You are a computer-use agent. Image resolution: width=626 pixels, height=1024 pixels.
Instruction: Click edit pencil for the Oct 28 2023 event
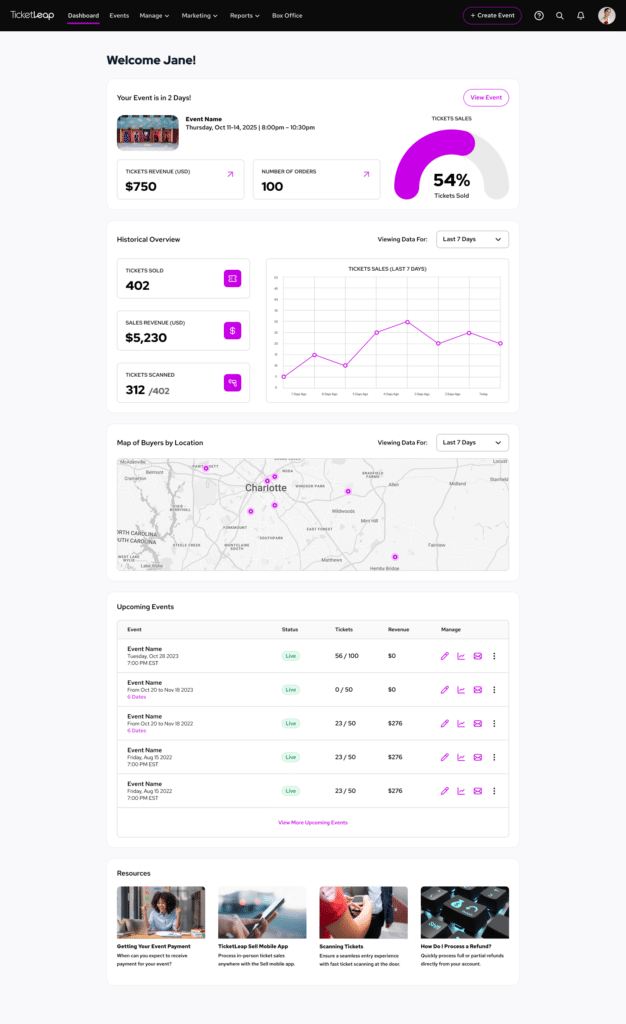[x=445, y=656]
